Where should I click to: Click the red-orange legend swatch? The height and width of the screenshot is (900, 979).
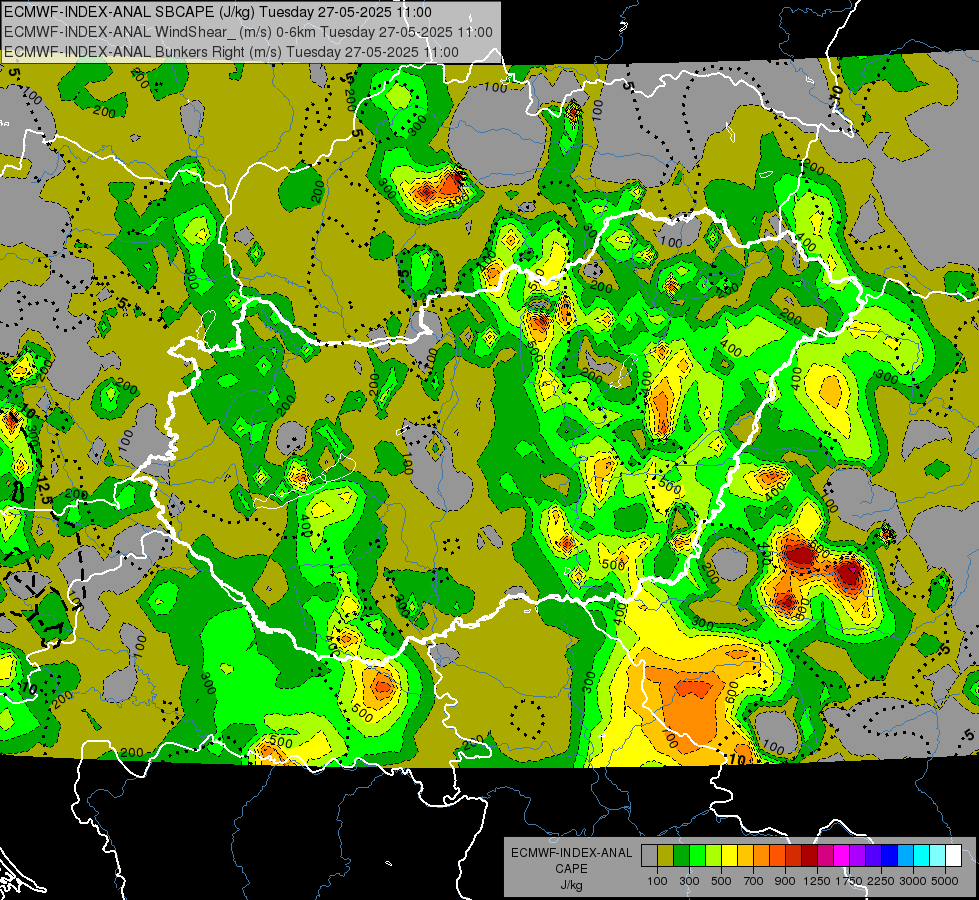click(777, 856)
